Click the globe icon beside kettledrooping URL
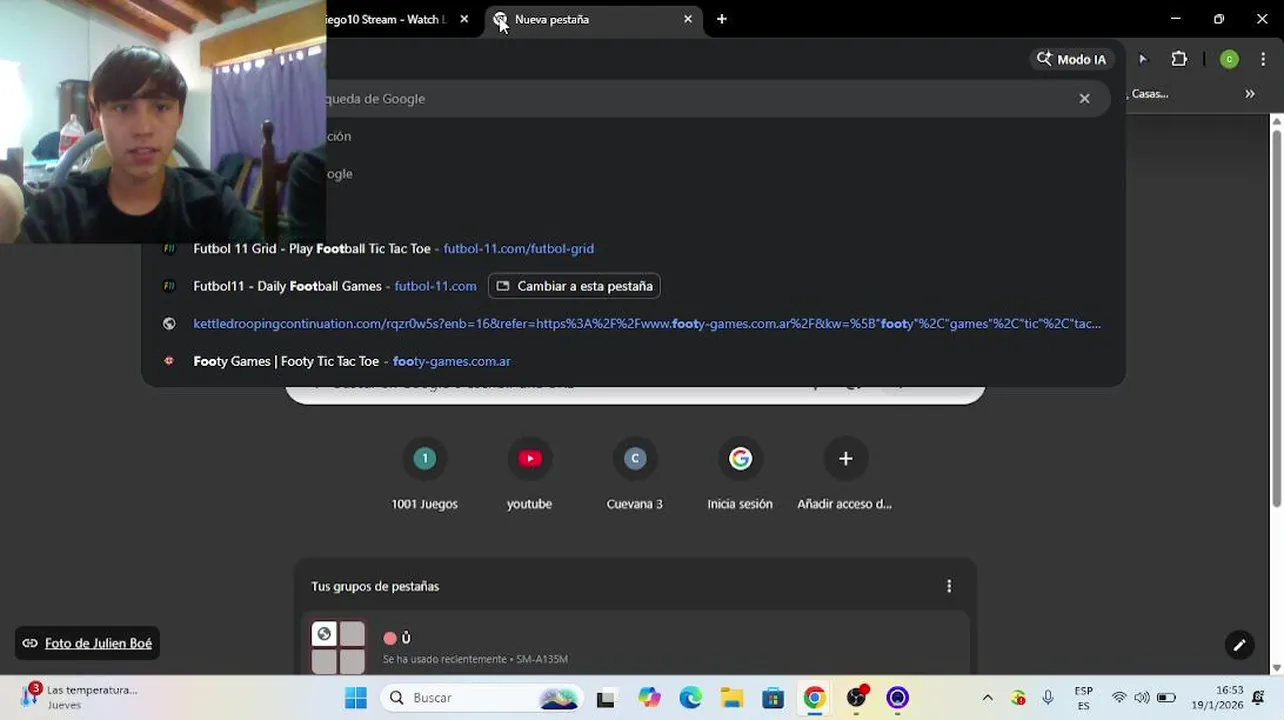The height and width of the screenshot is (720, 1284). (x=169, y=323)
